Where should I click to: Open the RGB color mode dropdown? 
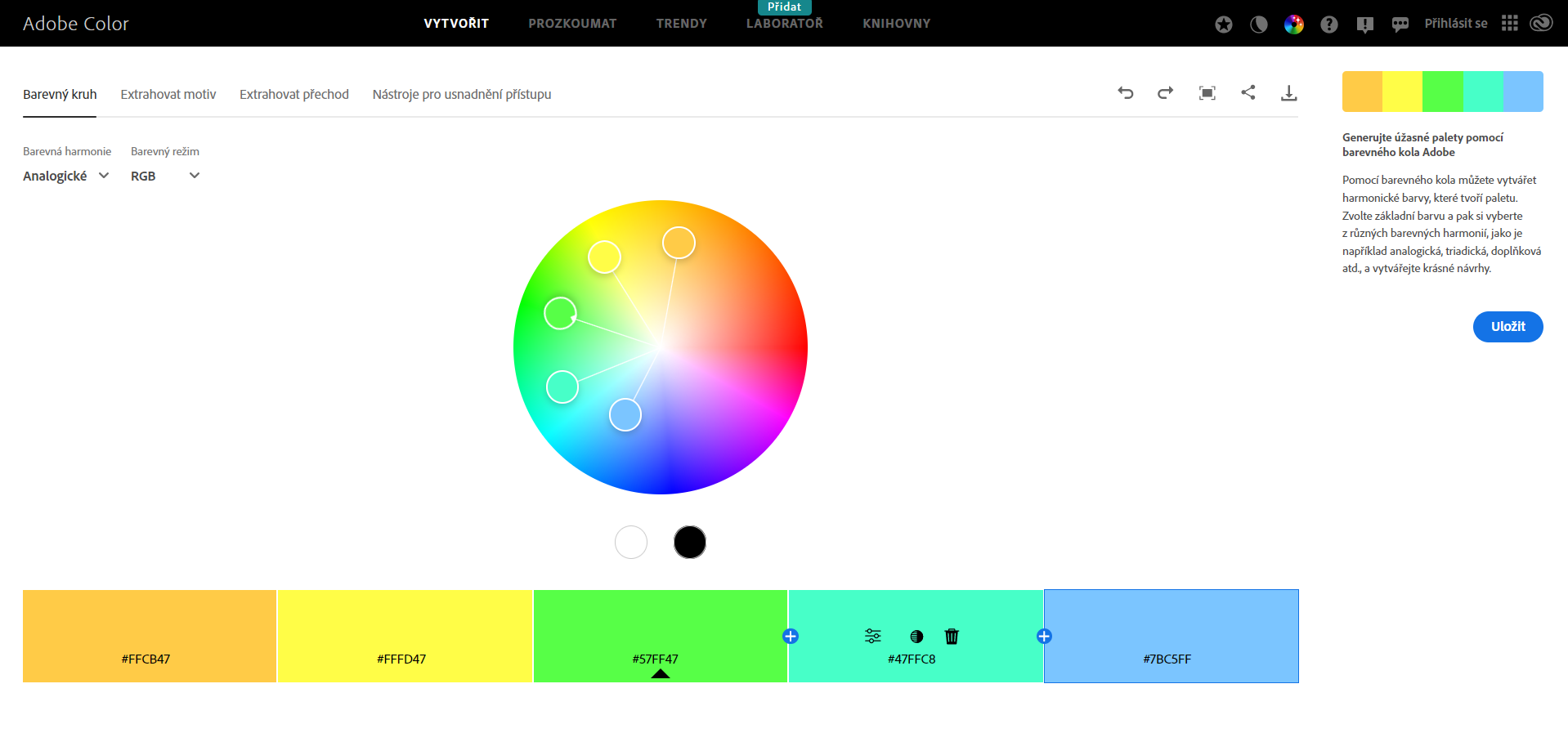click(165, 176)
